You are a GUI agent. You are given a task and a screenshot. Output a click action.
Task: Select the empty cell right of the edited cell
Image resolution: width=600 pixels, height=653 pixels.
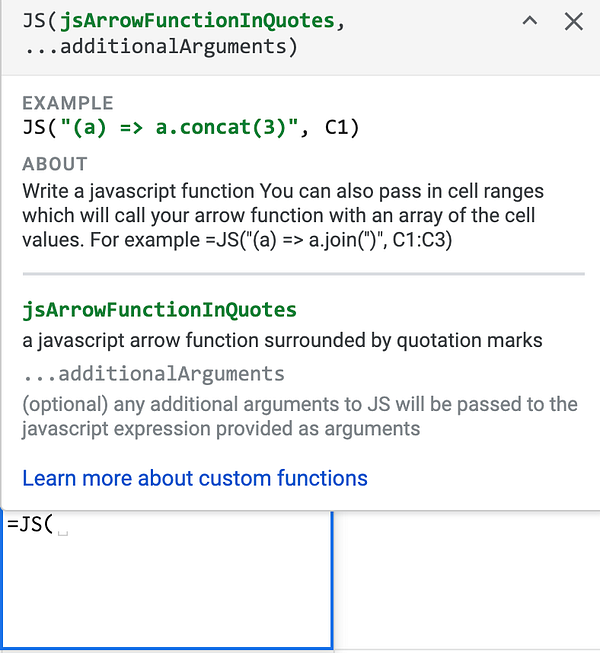tap(465, 580)
